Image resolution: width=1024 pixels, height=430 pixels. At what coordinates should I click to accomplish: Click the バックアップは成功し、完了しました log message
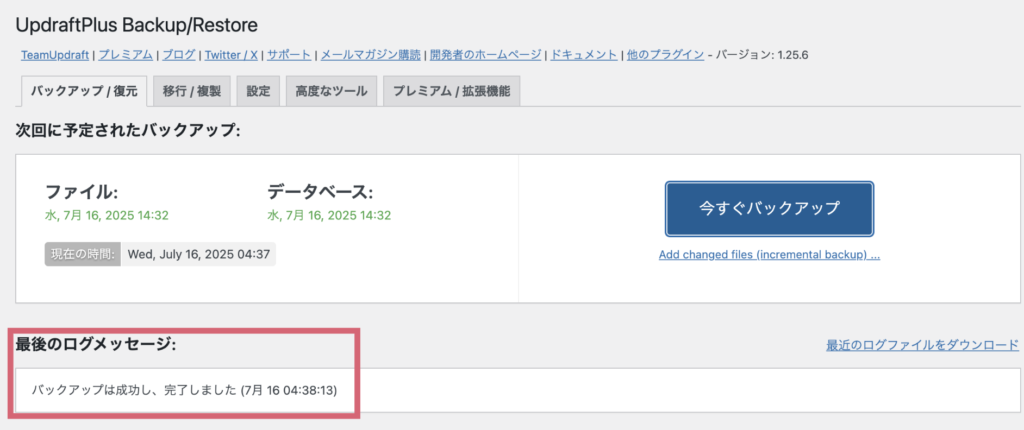(x=184, y=390)
